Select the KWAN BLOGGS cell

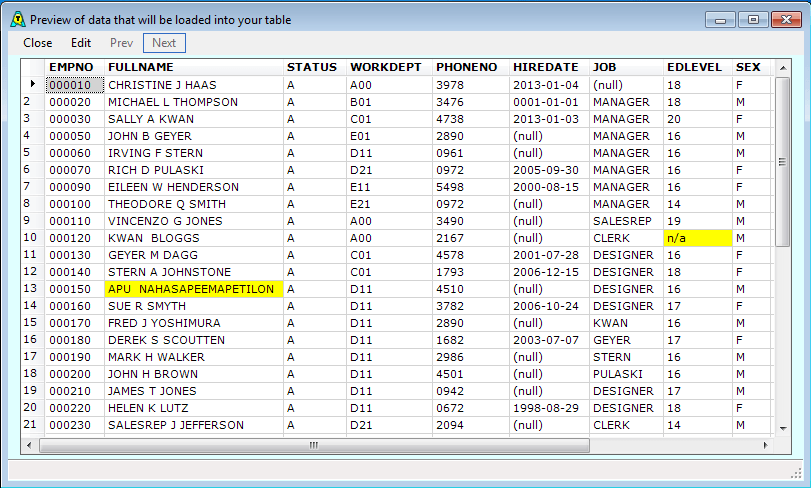click(194, 238)
